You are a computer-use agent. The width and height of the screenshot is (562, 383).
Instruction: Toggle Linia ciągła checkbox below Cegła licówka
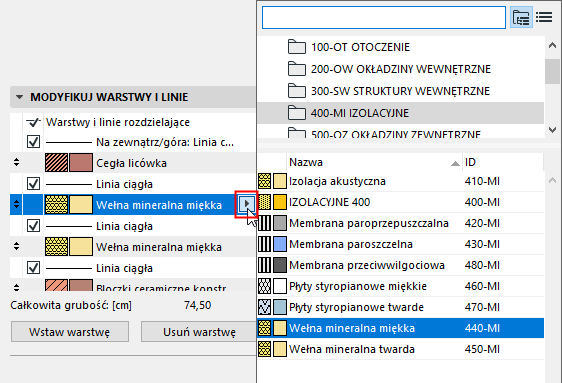[33, 184]
